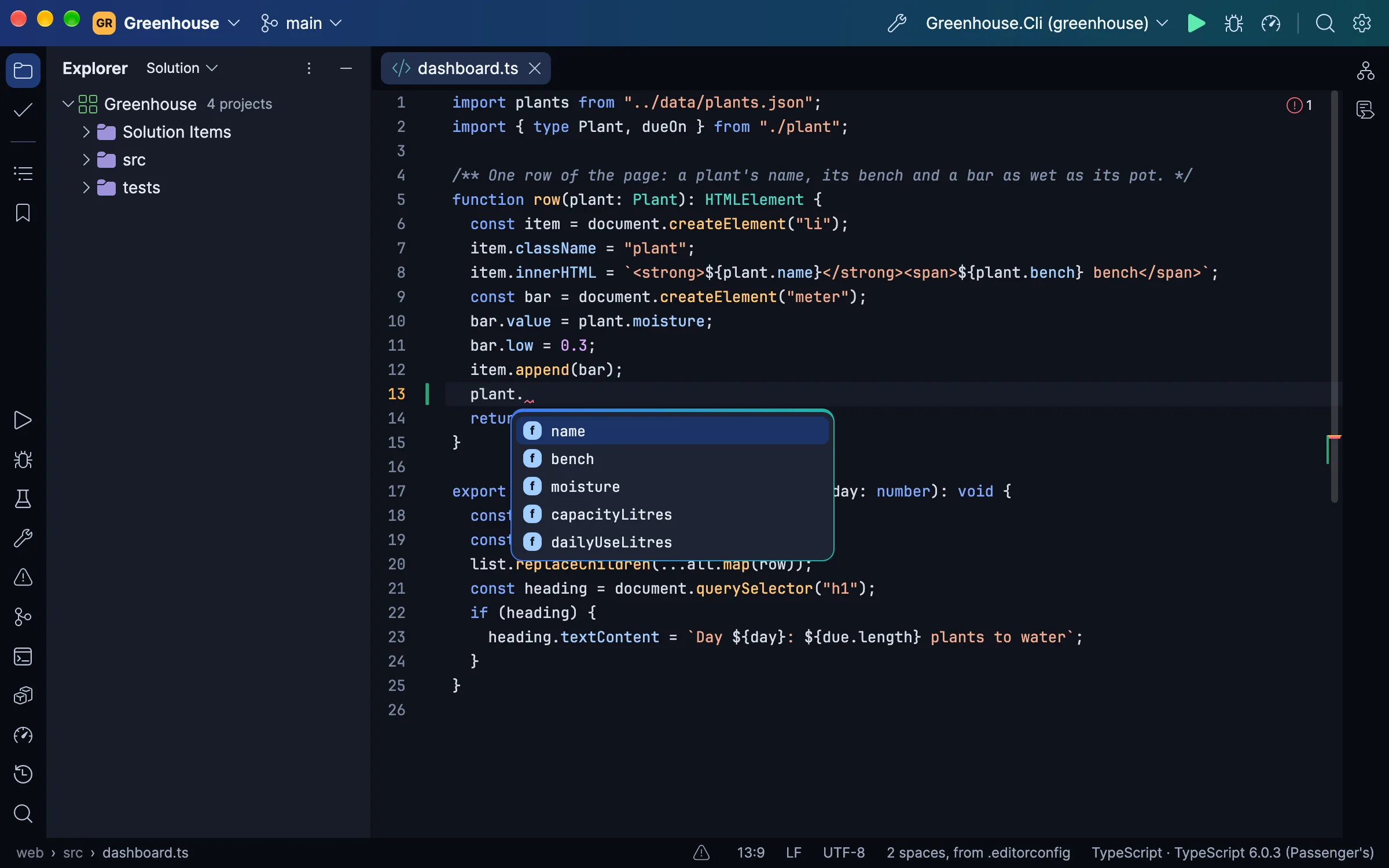Open the NuGet packages cube icon

[23, 696]
